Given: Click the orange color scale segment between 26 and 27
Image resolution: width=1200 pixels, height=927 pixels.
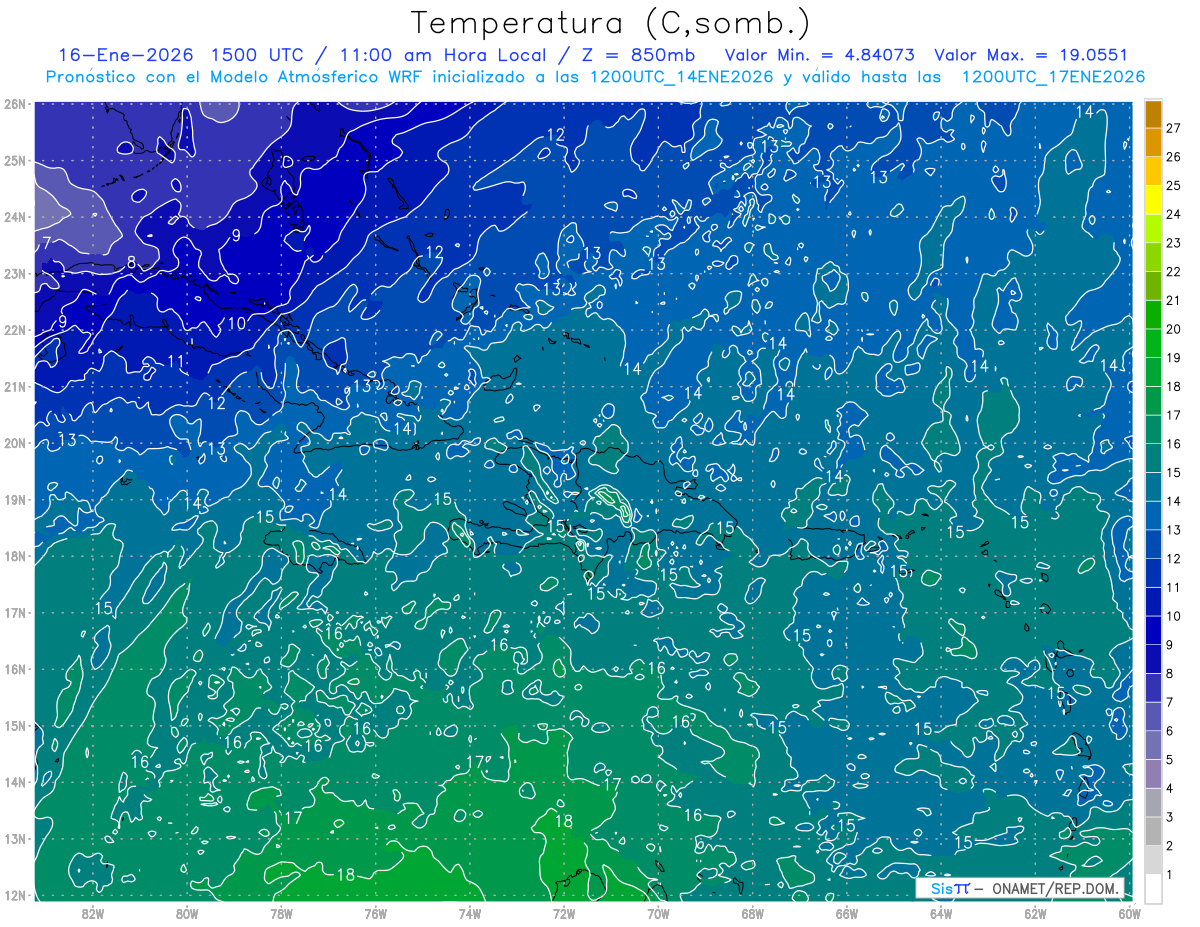Looking at the screenshot, I should coord(1153,142).
